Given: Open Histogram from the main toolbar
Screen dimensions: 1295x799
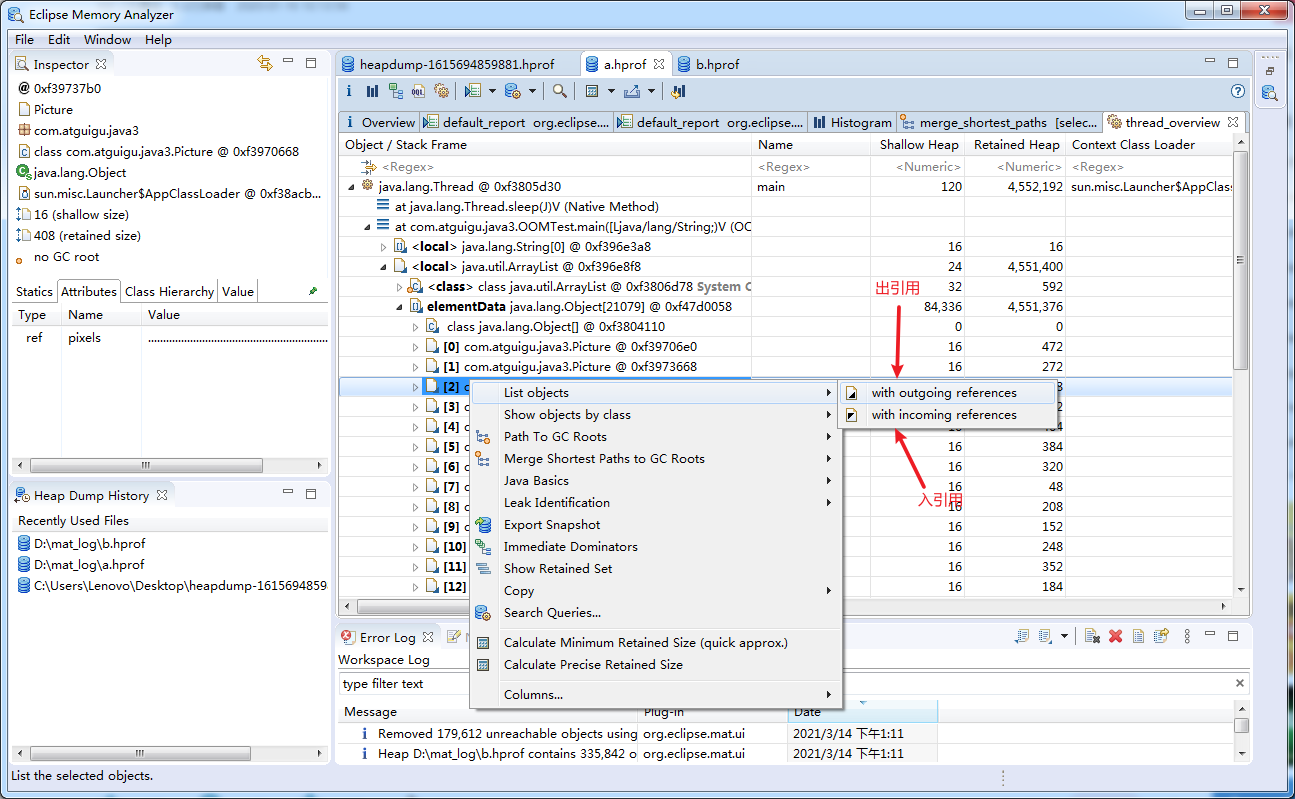Looking at the screenshot, I should [x=372, y=91].
